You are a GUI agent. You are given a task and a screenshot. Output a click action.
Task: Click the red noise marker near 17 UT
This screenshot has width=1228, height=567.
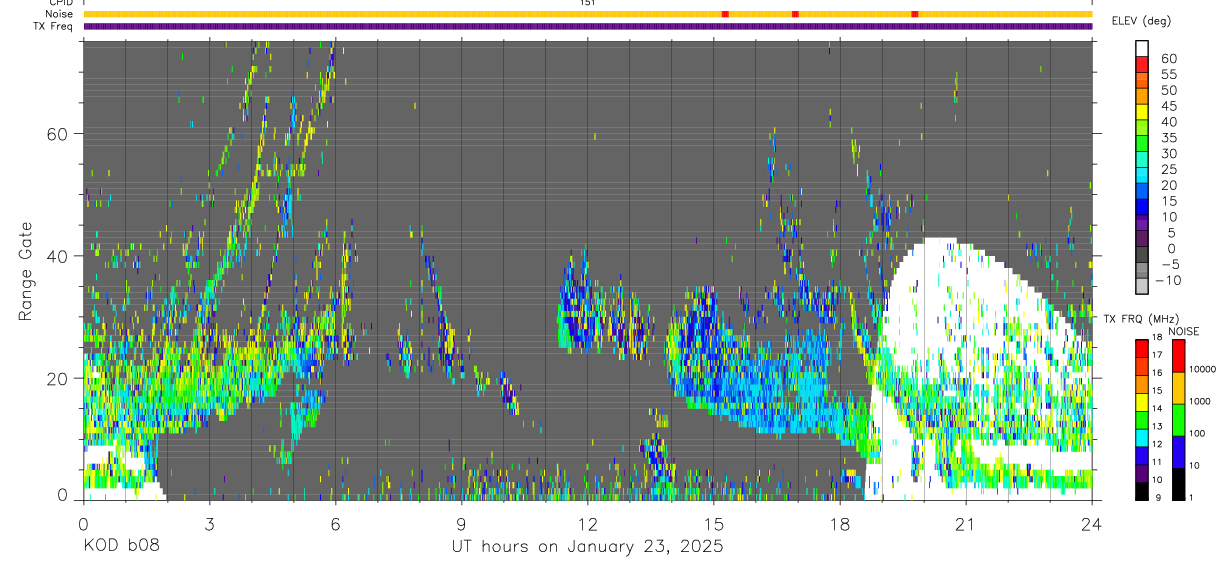795,14
